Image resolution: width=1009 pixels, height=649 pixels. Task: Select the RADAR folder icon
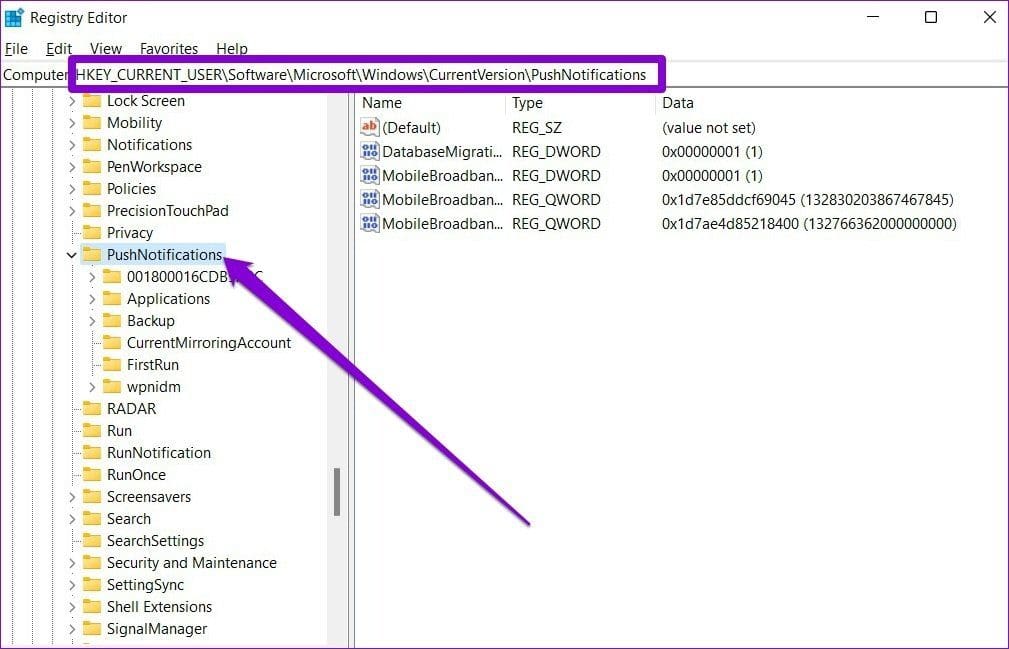coord(92,409)
